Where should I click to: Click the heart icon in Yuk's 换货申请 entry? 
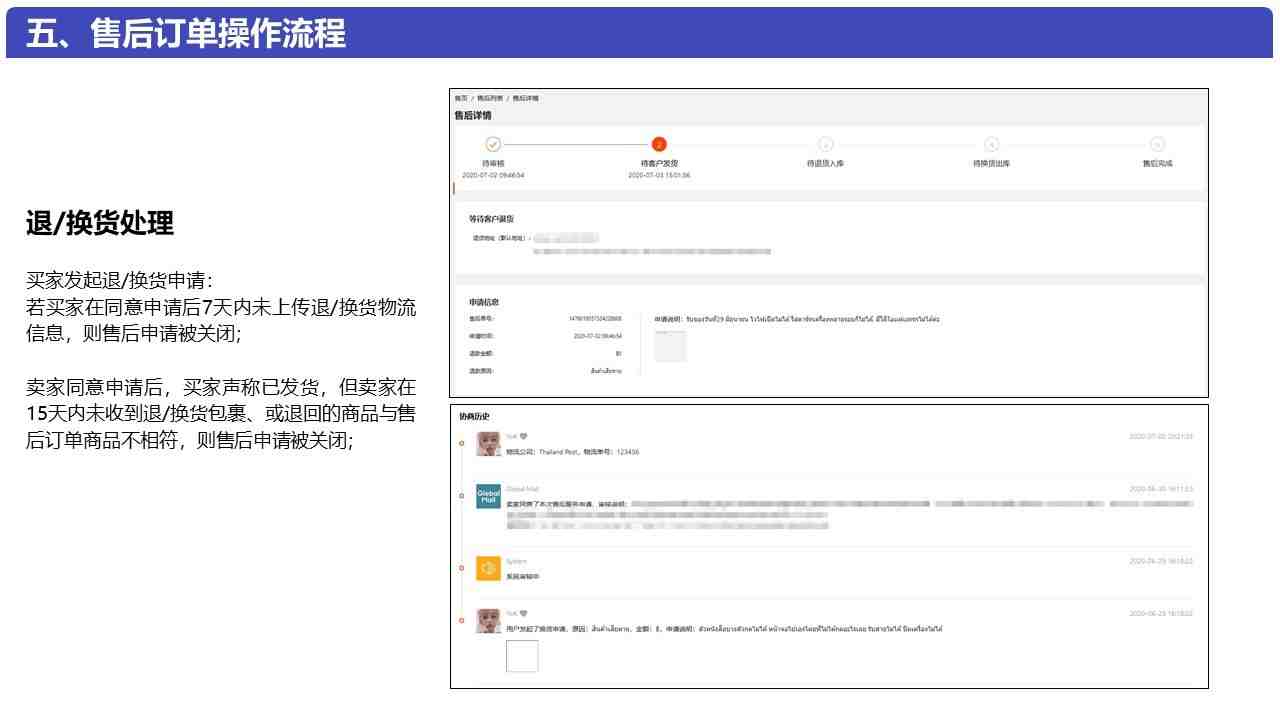point(524,613)
